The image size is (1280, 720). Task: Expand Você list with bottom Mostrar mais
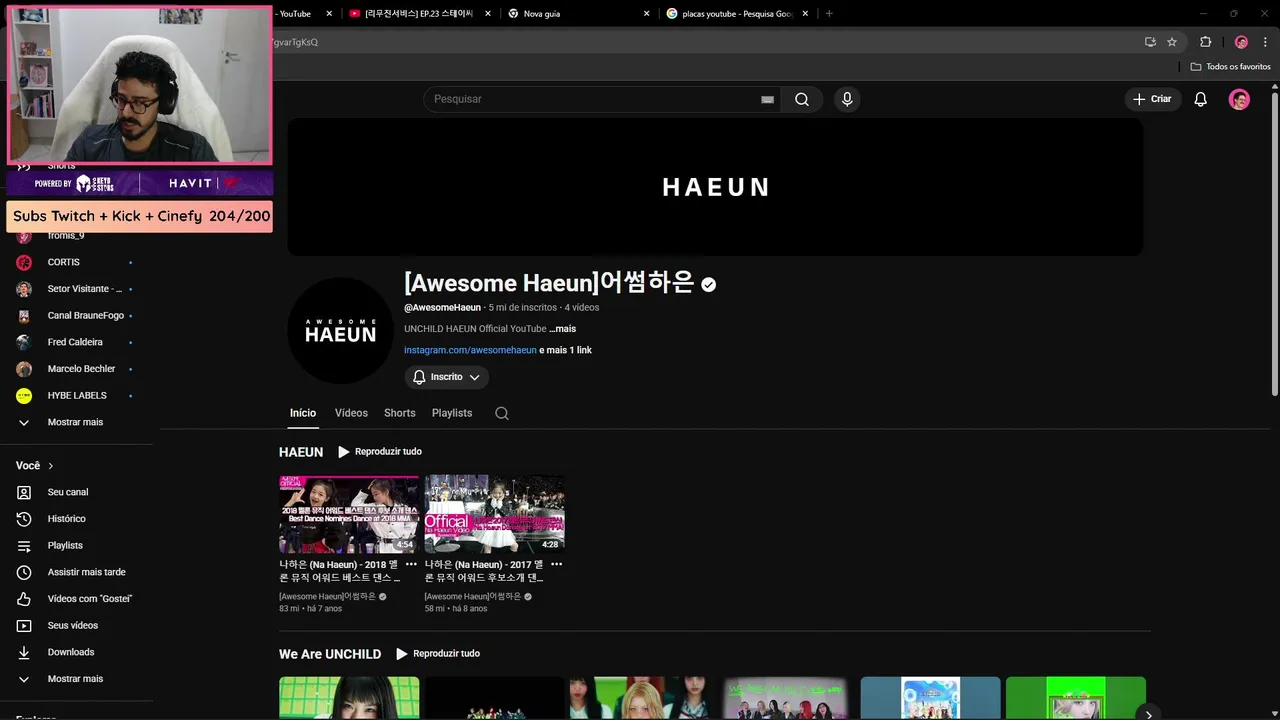(75, 679)
